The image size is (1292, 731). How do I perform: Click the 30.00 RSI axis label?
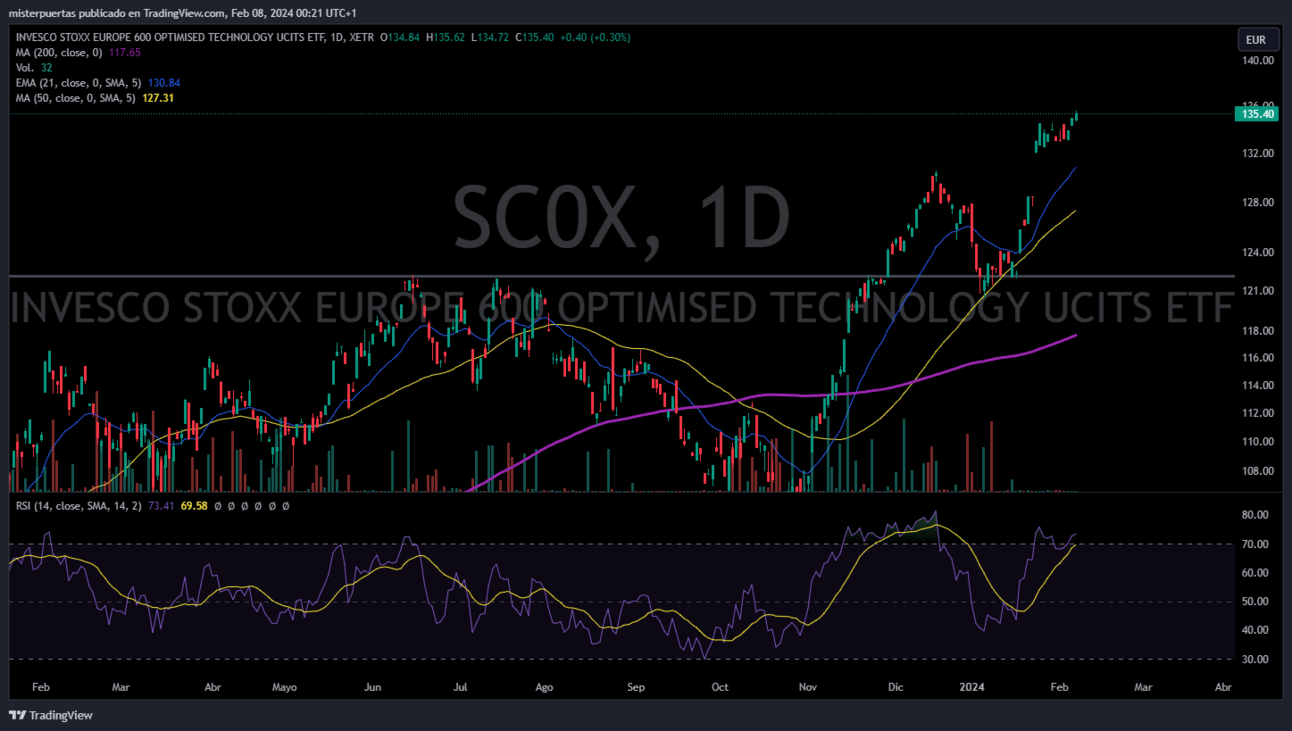coord(1255,659)
